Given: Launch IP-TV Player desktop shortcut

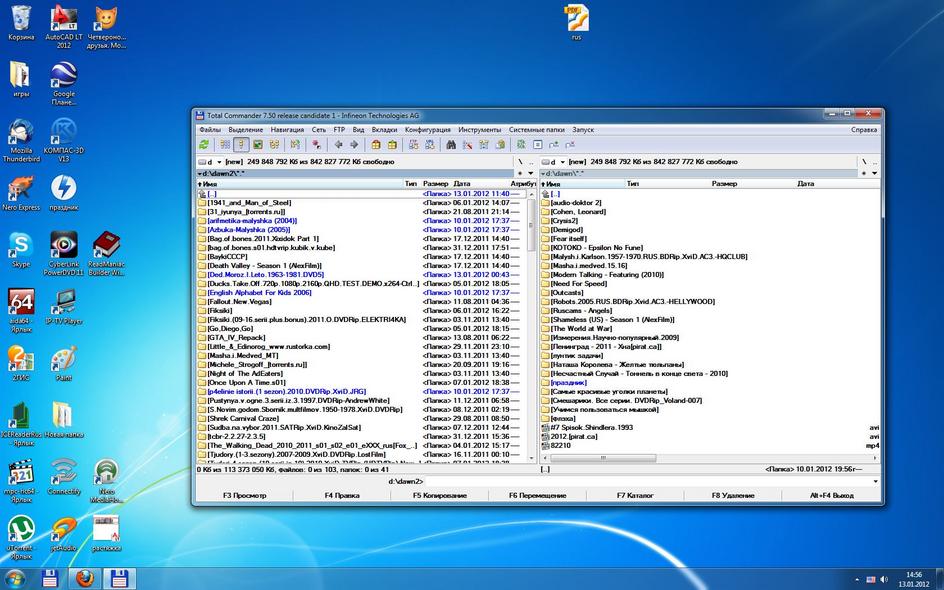Looking at the screenshot, I should point(64,307).
